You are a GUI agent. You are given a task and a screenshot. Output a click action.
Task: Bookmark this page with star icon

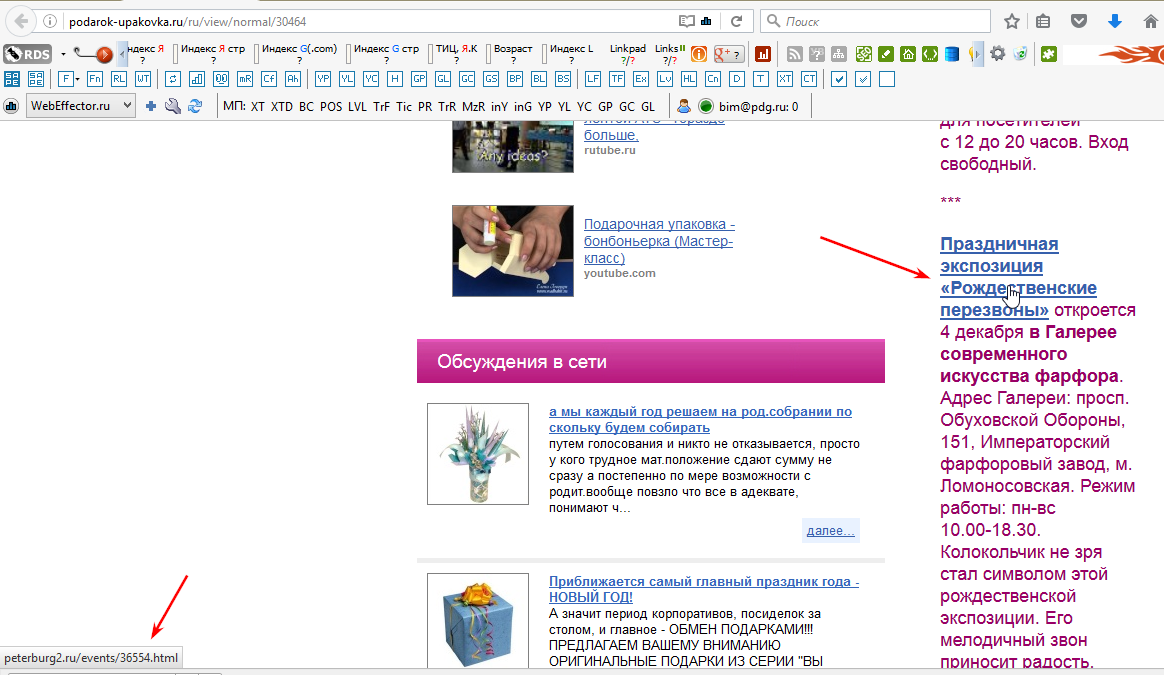click(x=1012, y=22)
